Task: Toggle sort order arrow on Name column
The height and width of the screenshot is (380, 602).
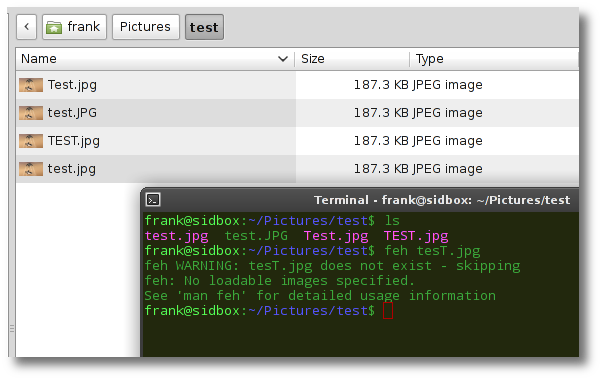Action: 283,59
